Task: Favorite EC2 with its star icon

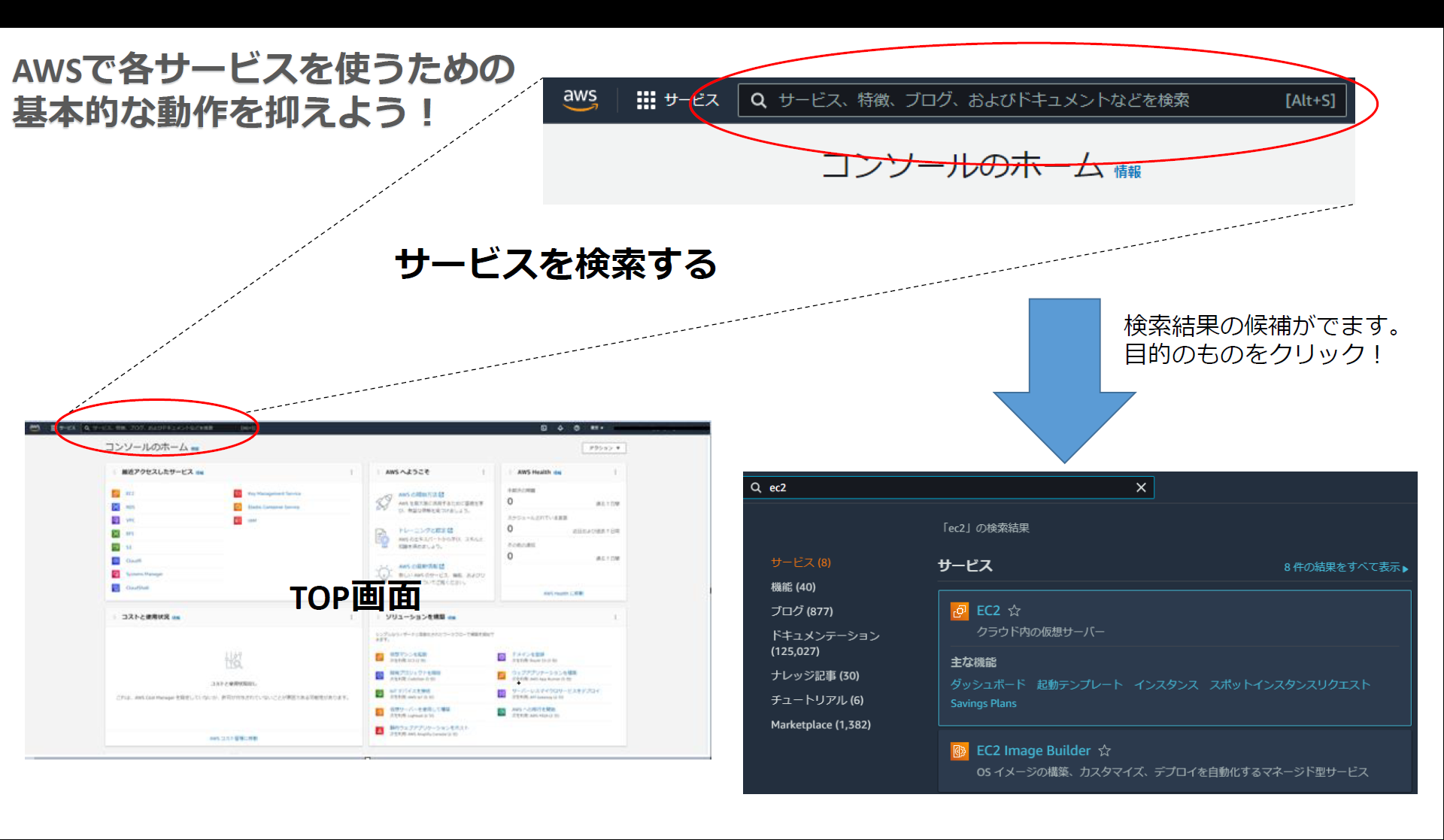Action: pos(1014,611)
